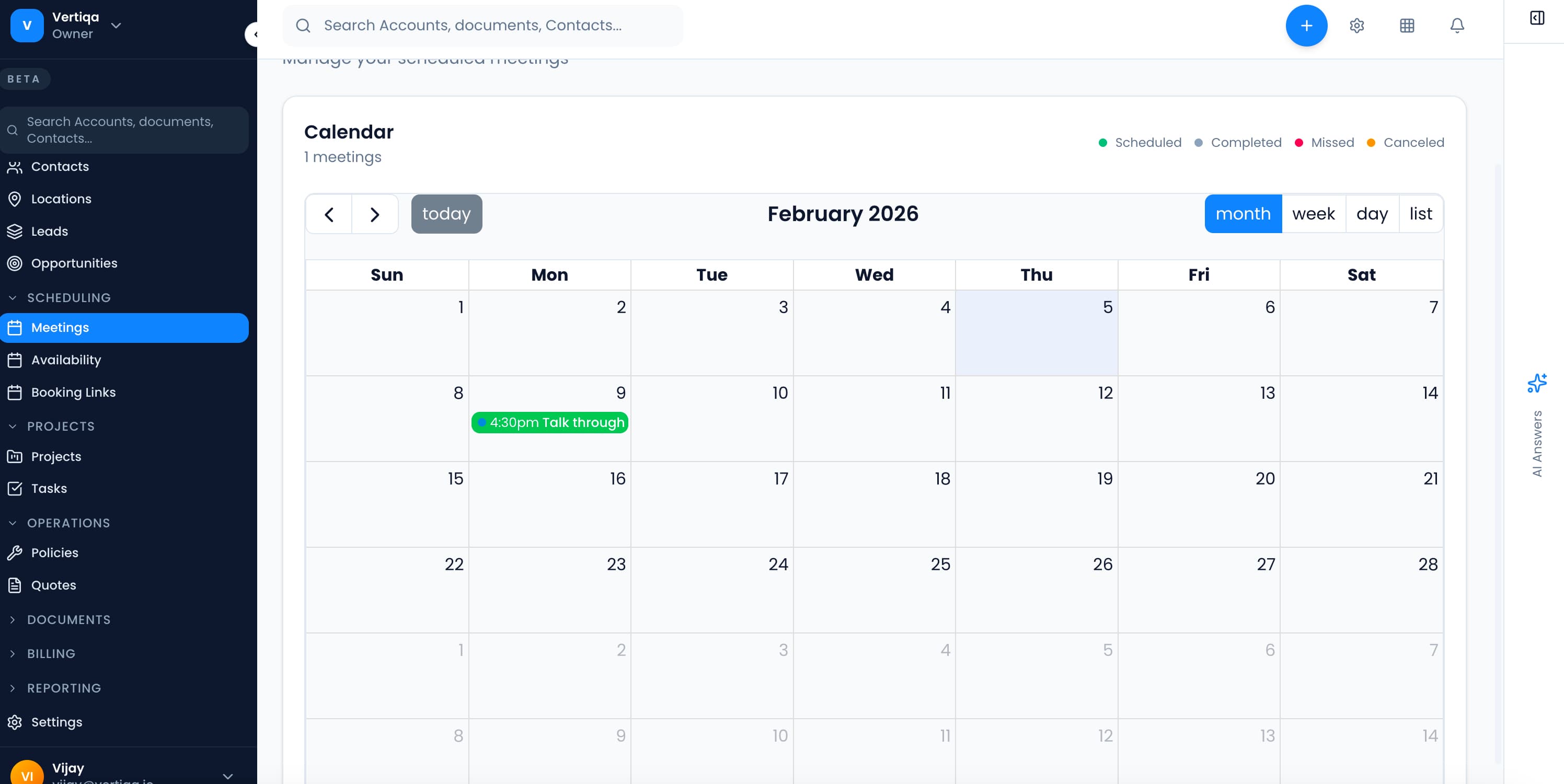Screen dimensions: 1564x784
Task: Filter by the Missed status legend
Action: point(1324,142)
